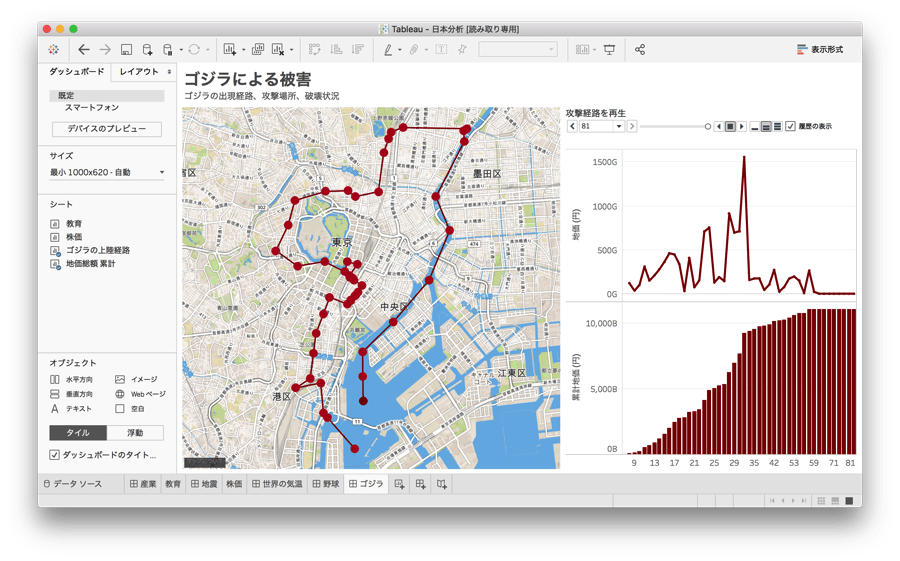
Task: Click the new dashboard tab icon
Action: click(x=421, y=484)
